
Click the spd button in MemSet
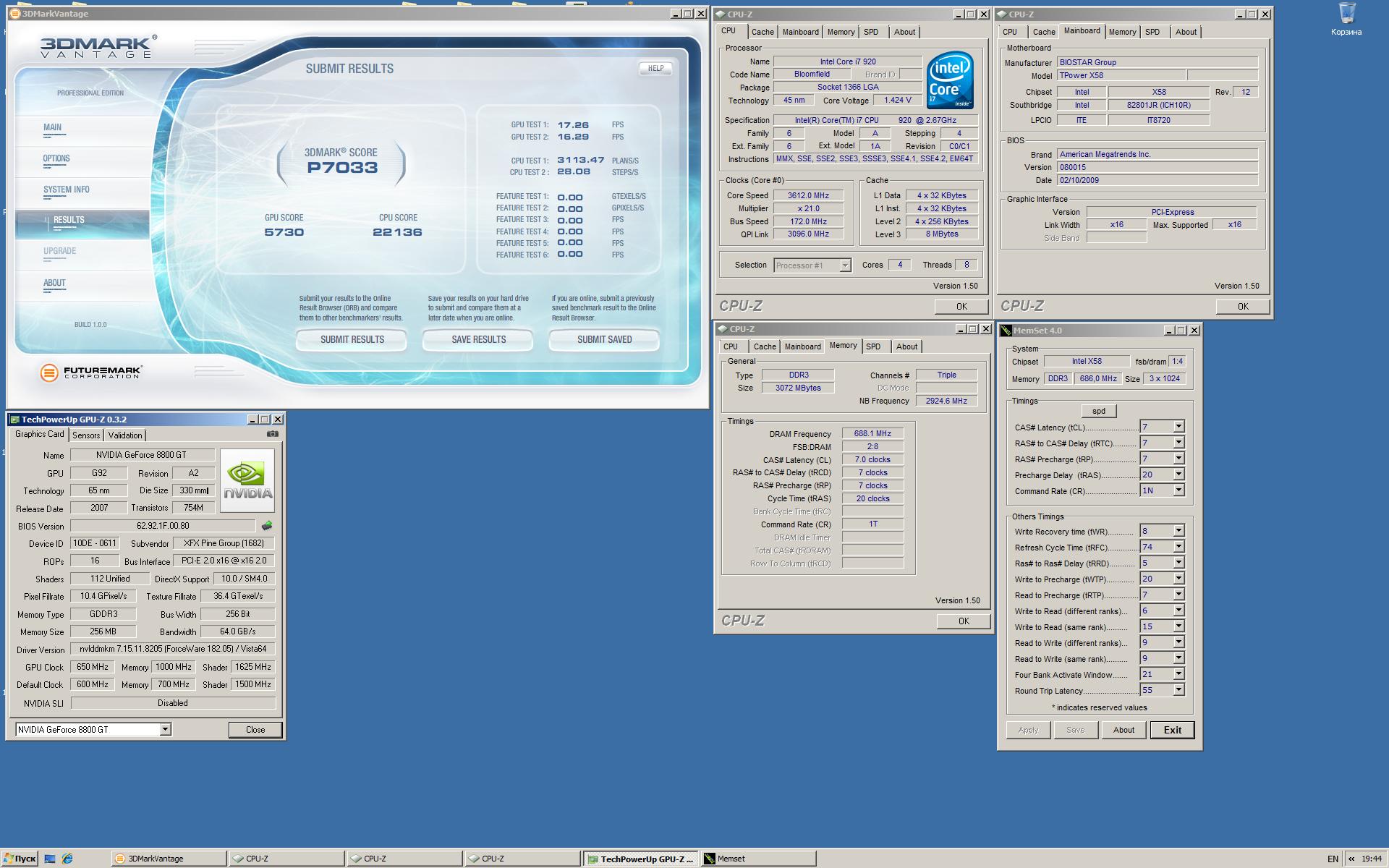pos(1099,411)
